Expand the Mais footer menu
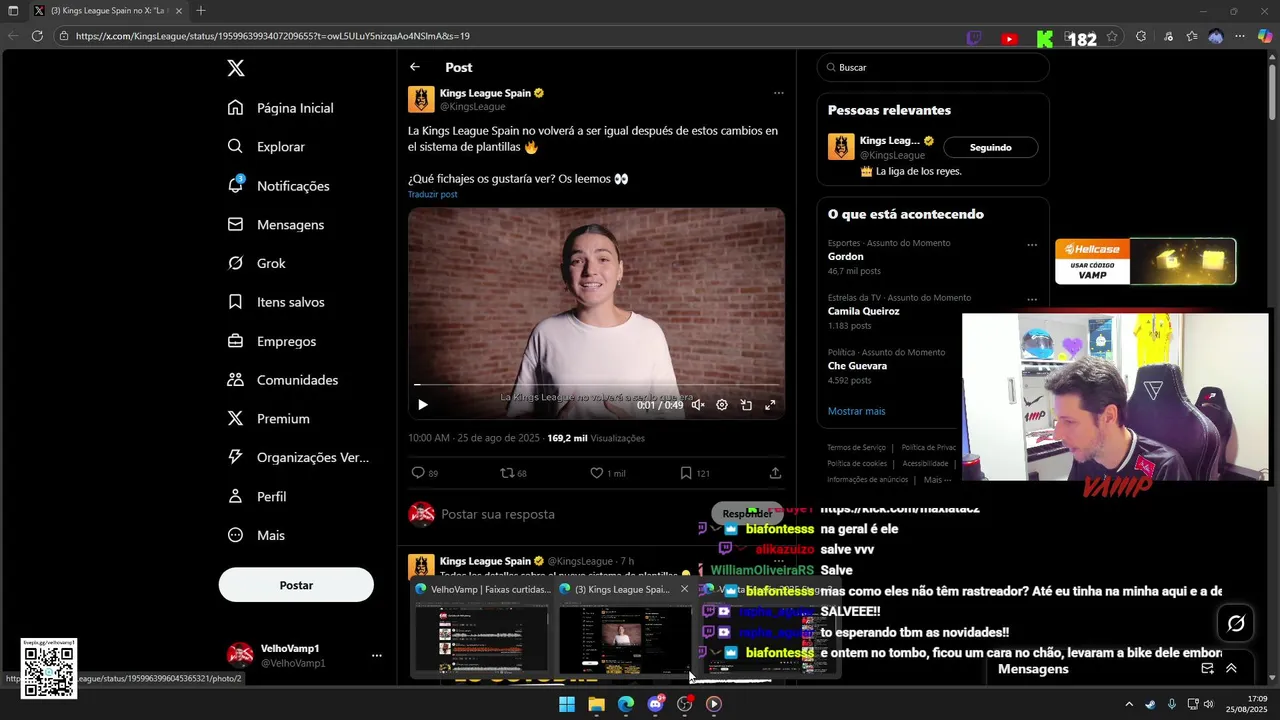Image resolution: width=1280 pixels, height=720 pixels. [x=938, y=480]
